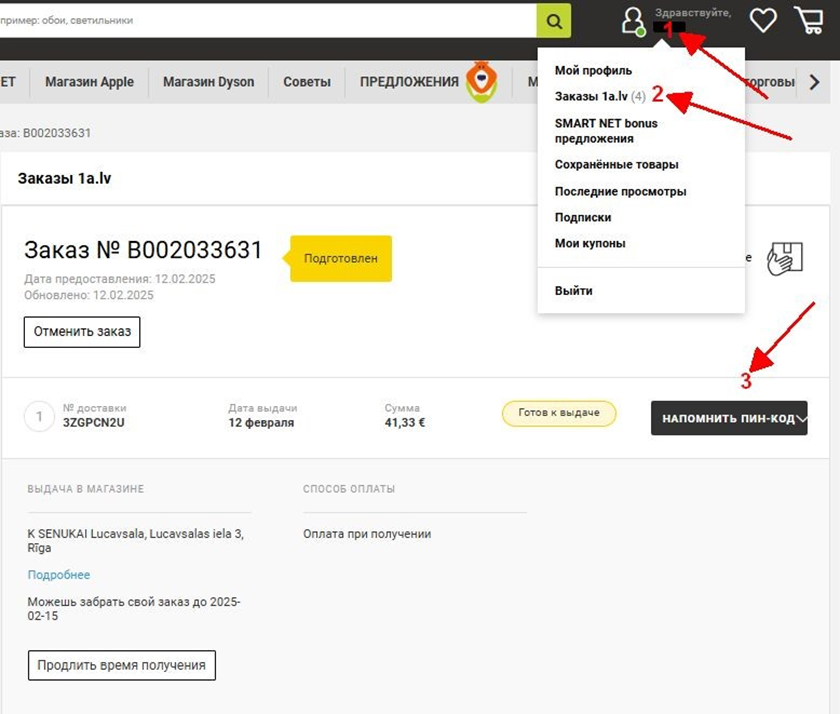Click the offers mascot icon
Screen dimensions: 840x714
pyautogui.click(x=481, y=82)
